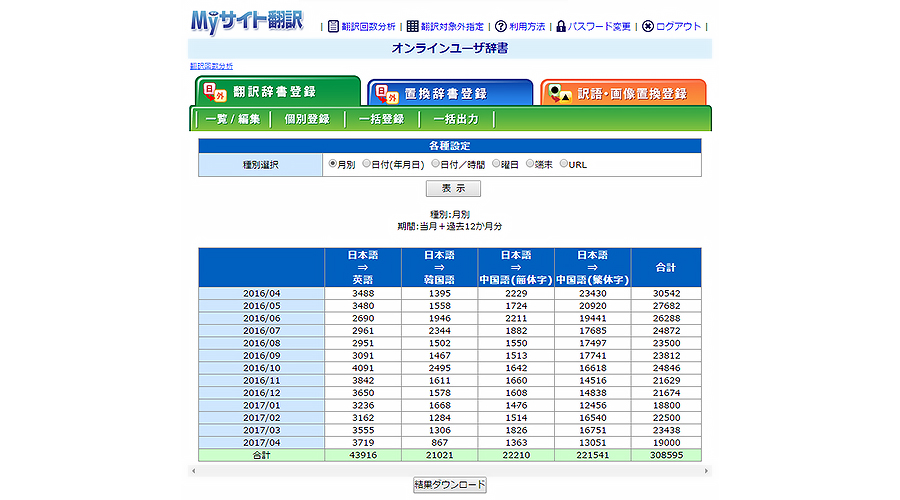Click the 日本語⇒韓国語 column header
The width and height of the screenshot is (900, 500).
440,268
